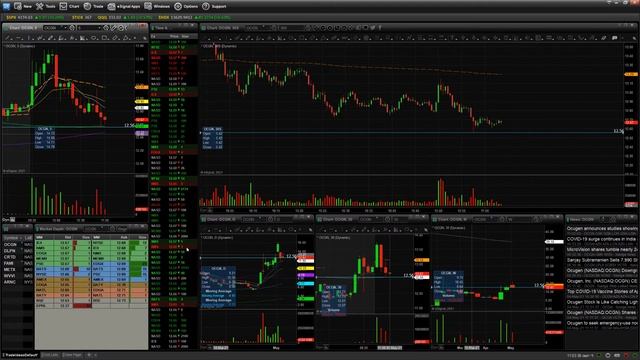Open the Tools menu
Screen dimensions: 640x360
[x=45, y=6]
